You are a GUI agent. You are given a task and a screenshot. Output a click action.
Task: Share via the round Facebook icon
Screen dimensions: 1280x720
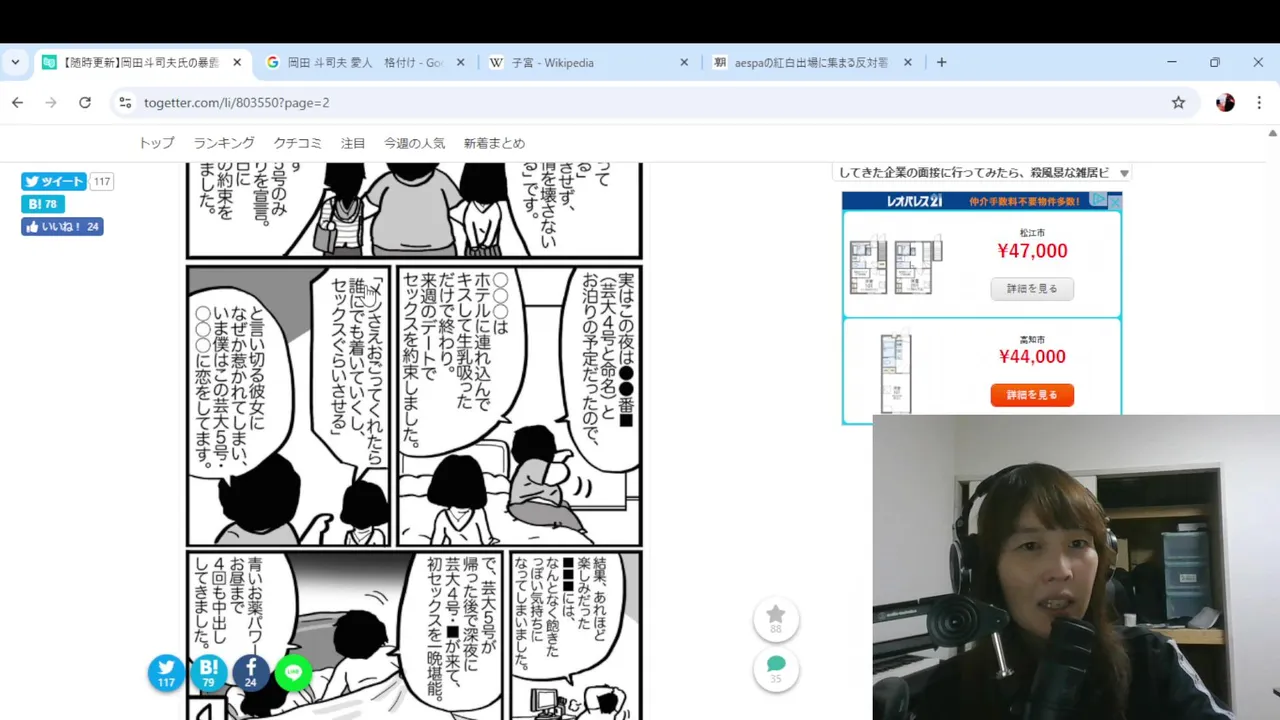point(251,673)
